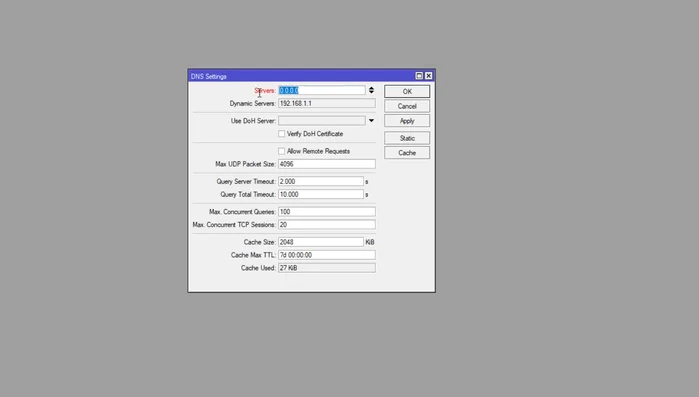
Task: Click the Query Server Timeout field
Action: coord(321,181)
